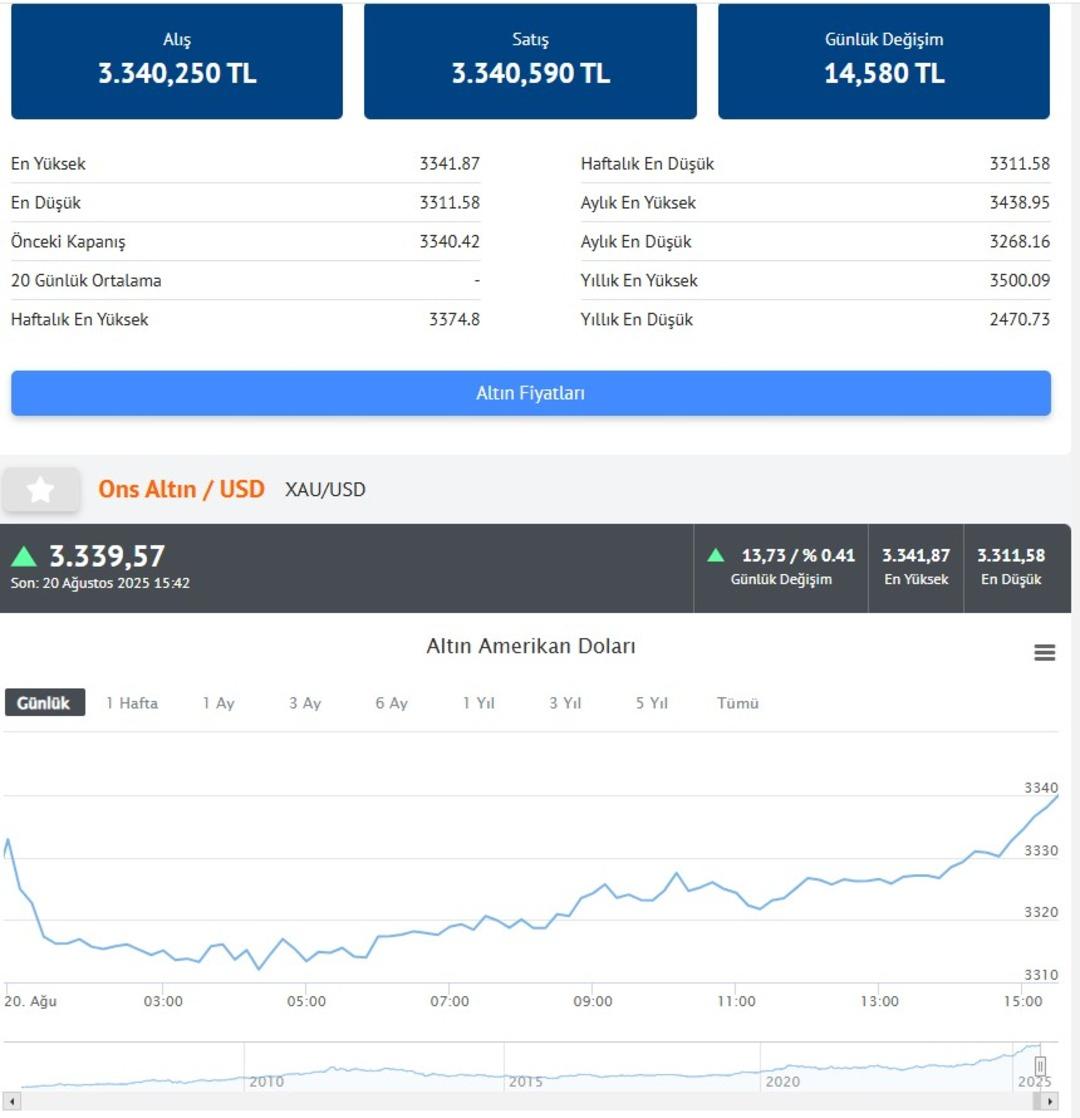This screenshot has height=1118, width=1080.
Task: Grab the navigator range handle at 2025
Action: point(1040,1066)
